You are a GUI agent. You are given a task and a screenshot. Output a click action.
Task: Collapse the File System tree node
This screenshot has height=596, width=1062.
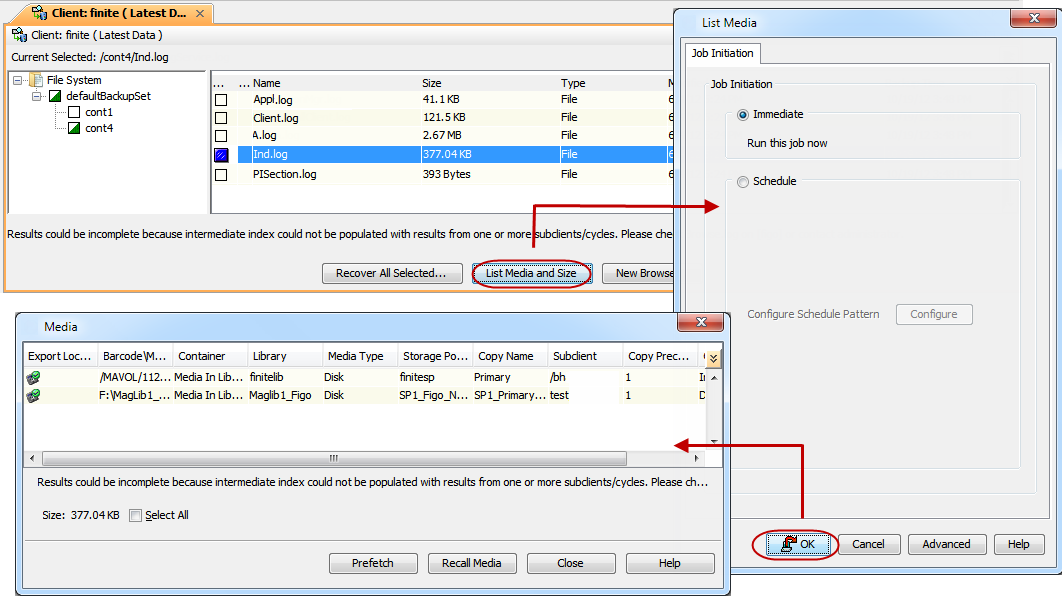click(x=18, y=80)
